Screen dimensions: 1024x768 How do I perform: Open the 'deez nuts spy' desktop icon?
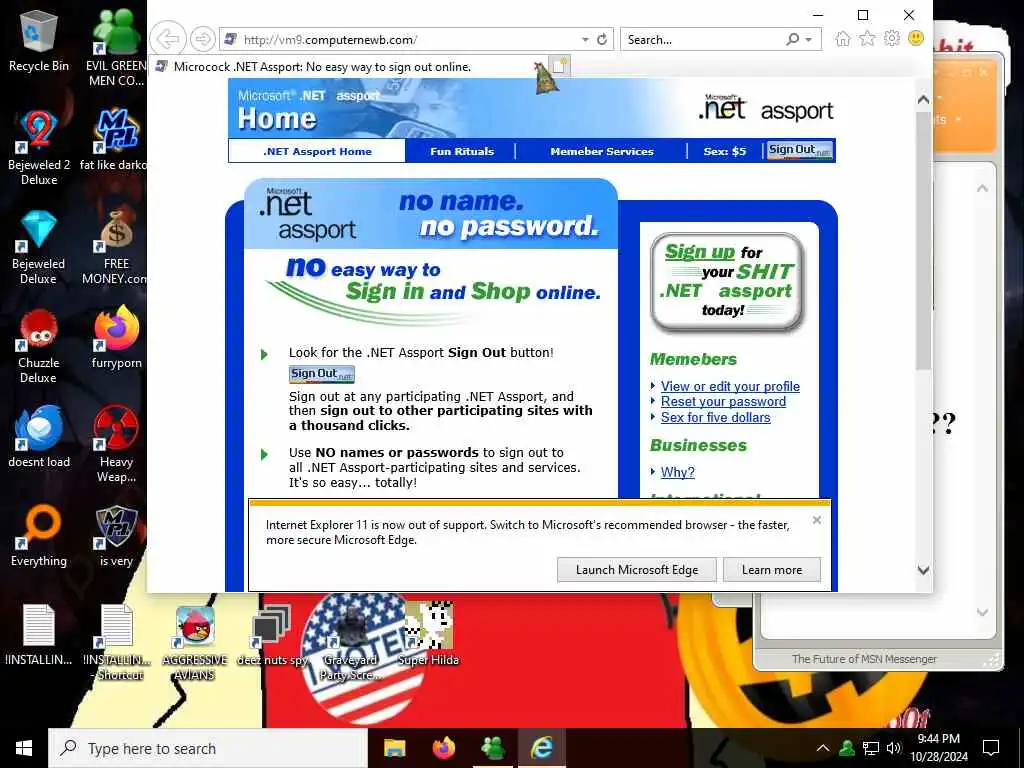pos(272,635)
